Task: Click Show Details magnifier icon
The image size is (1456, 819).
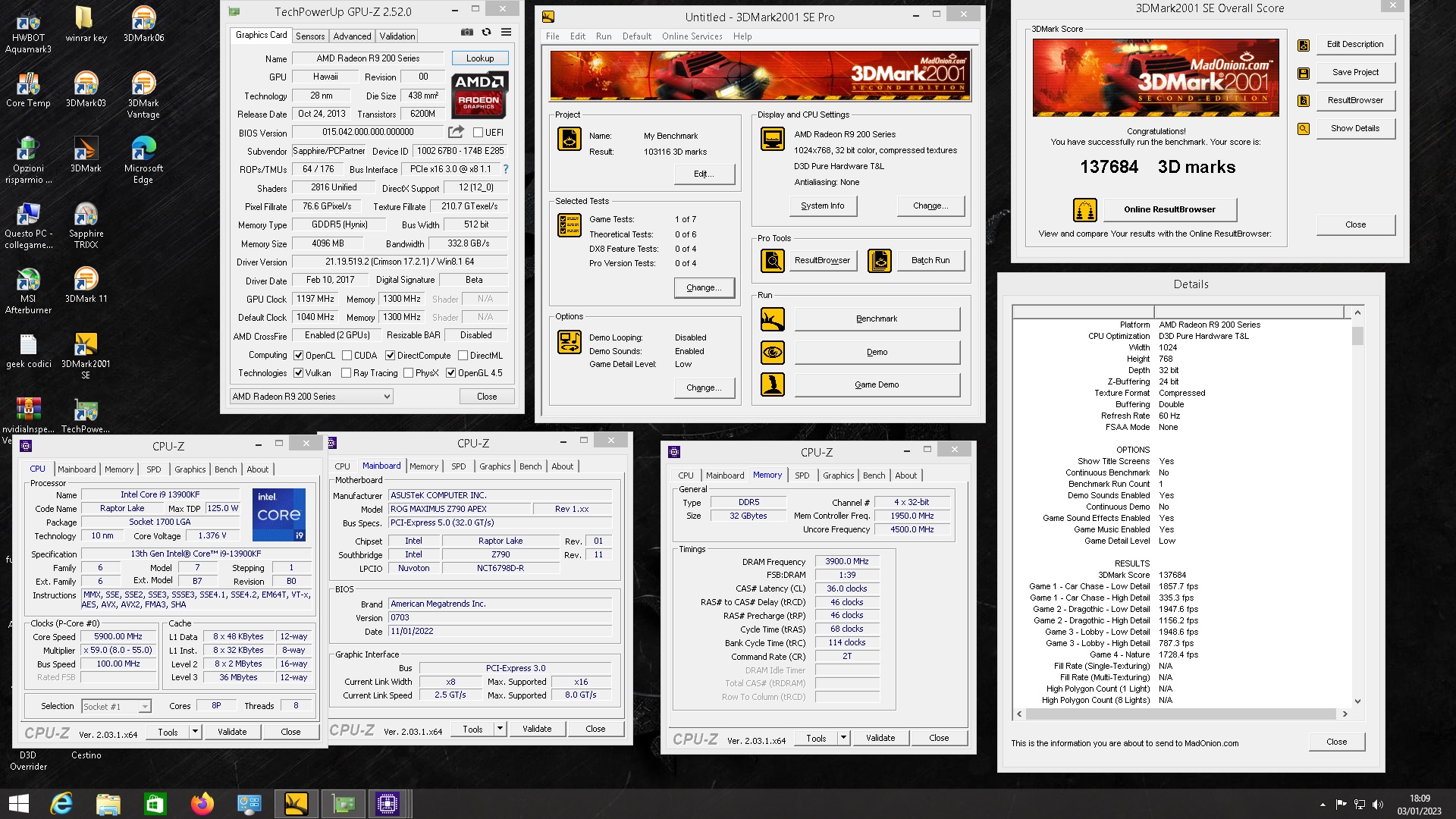Action: 1303,129
